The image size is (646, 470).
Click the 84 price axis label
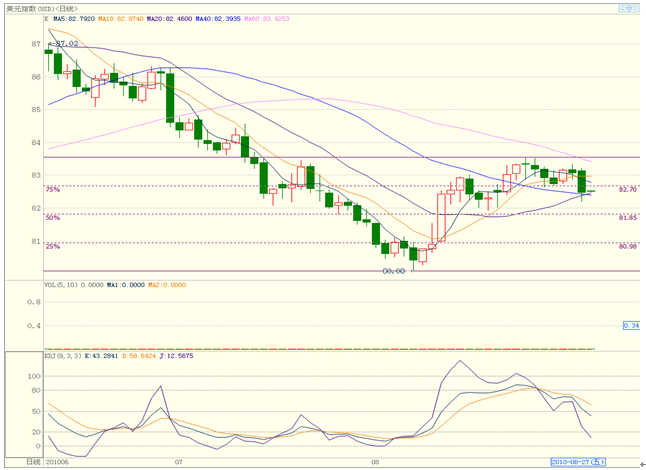coord(36,143)
